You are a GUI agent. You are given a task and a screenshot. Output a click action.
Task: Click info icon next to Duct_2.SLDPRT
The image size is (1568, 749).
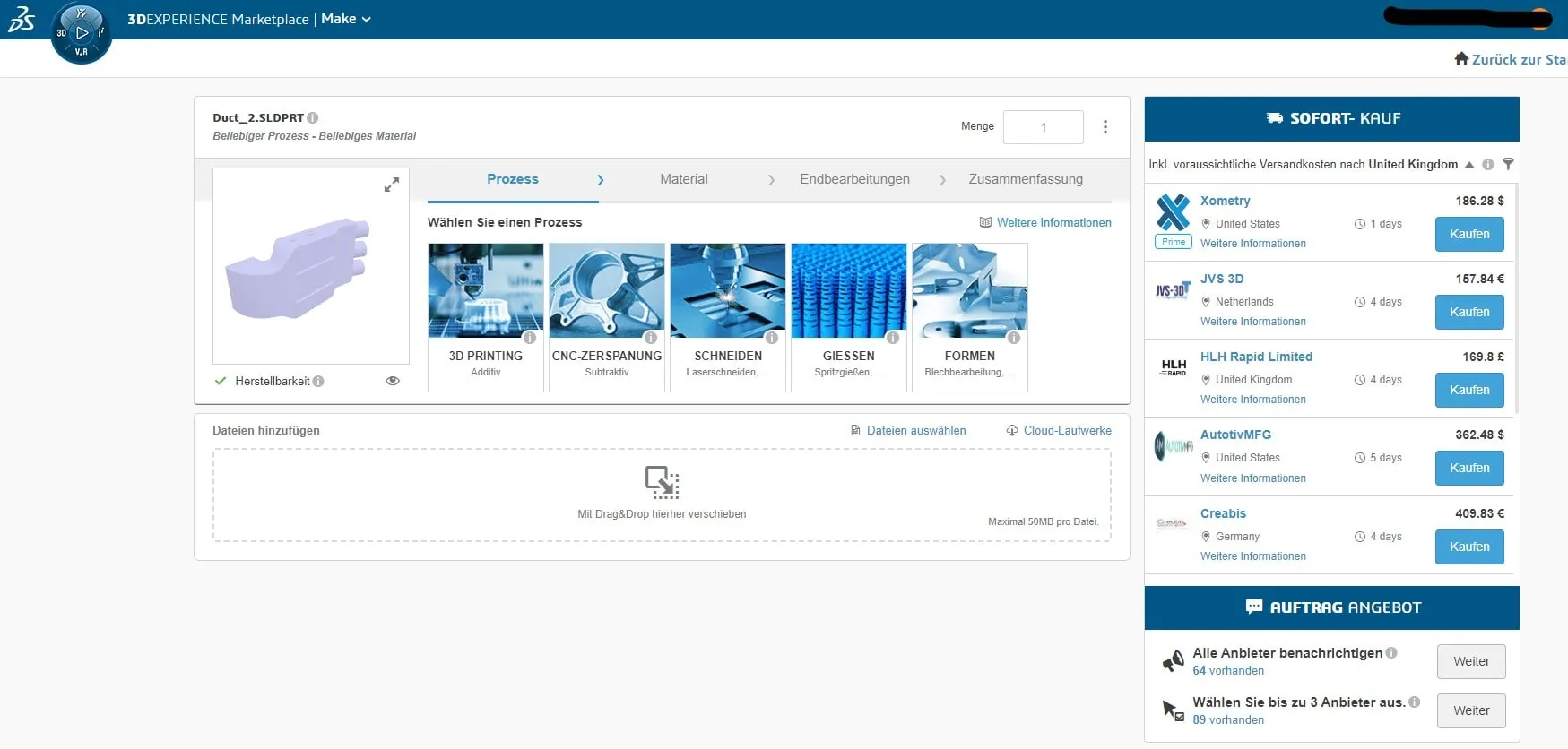click(313, 117)
